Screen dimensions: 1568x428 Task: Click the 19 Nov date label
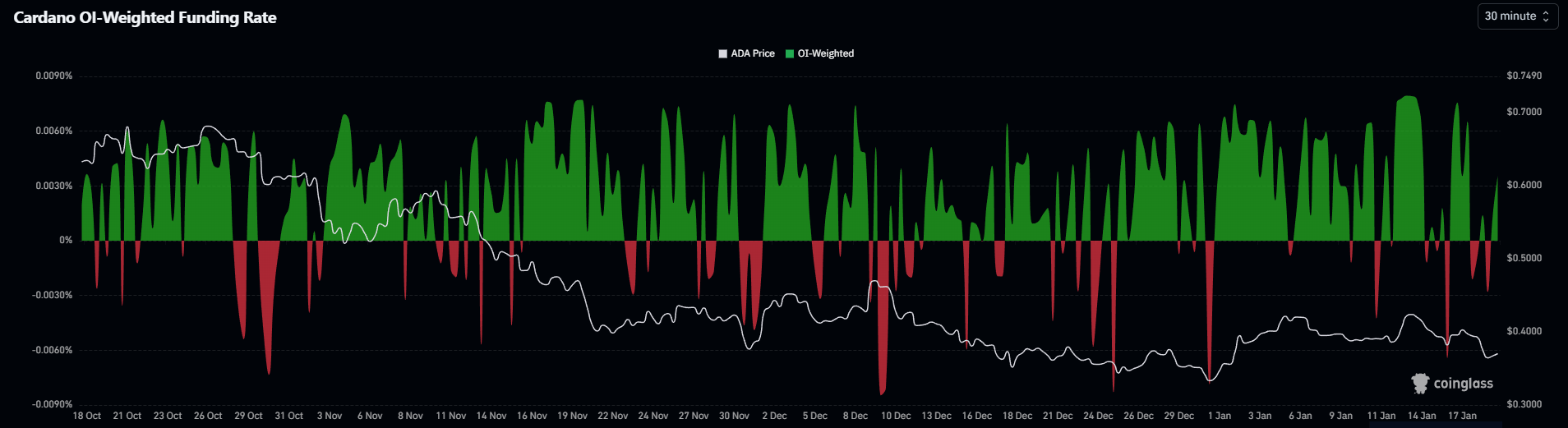click(573, 416)
